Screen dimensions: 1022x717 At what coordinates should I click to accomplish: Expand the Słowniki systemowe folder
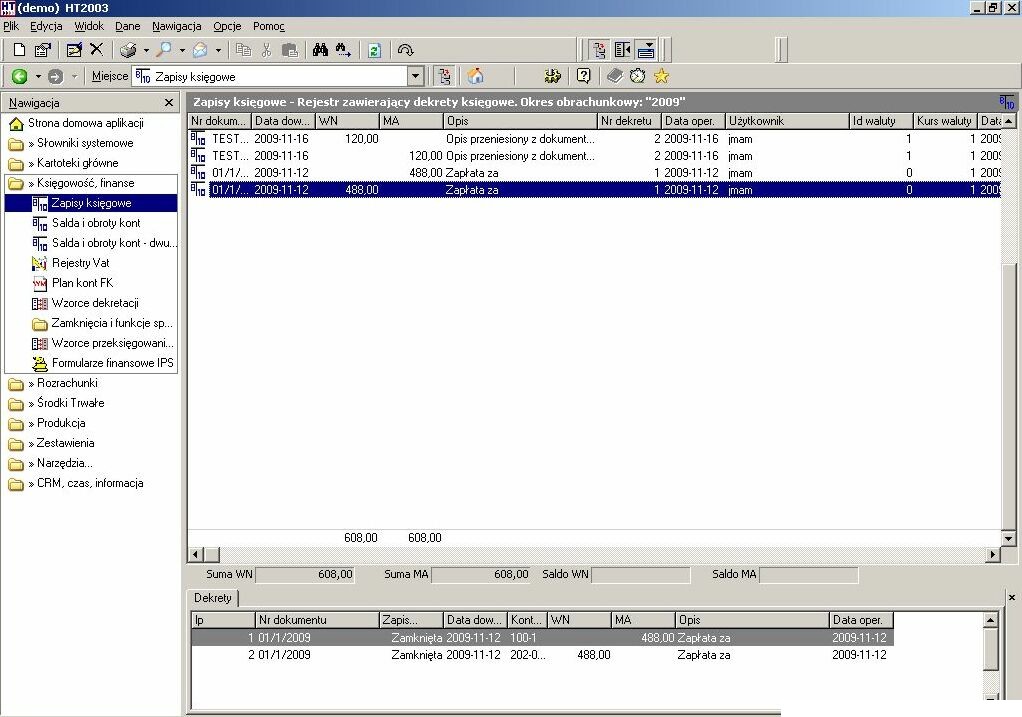[71, 143]
